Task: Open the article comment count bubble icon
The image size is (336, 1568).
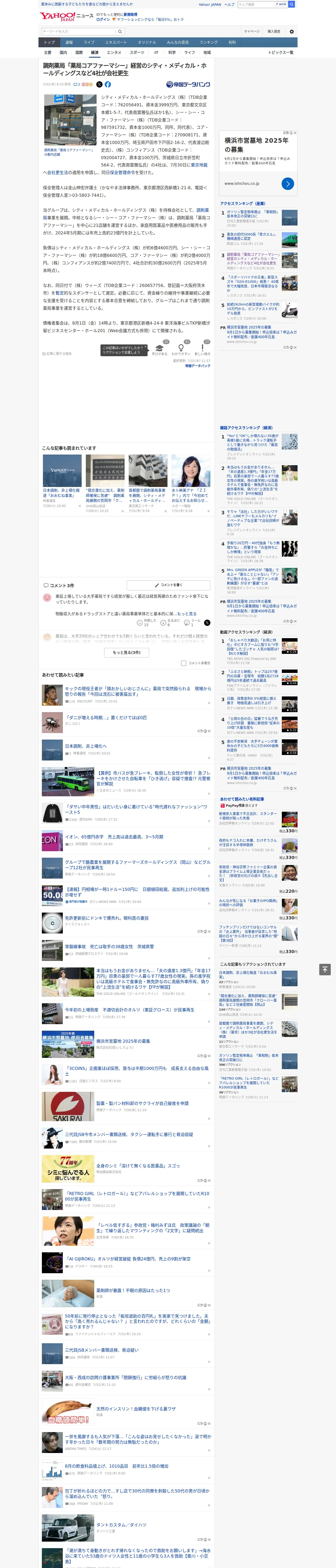Action: tap(77, 85)
